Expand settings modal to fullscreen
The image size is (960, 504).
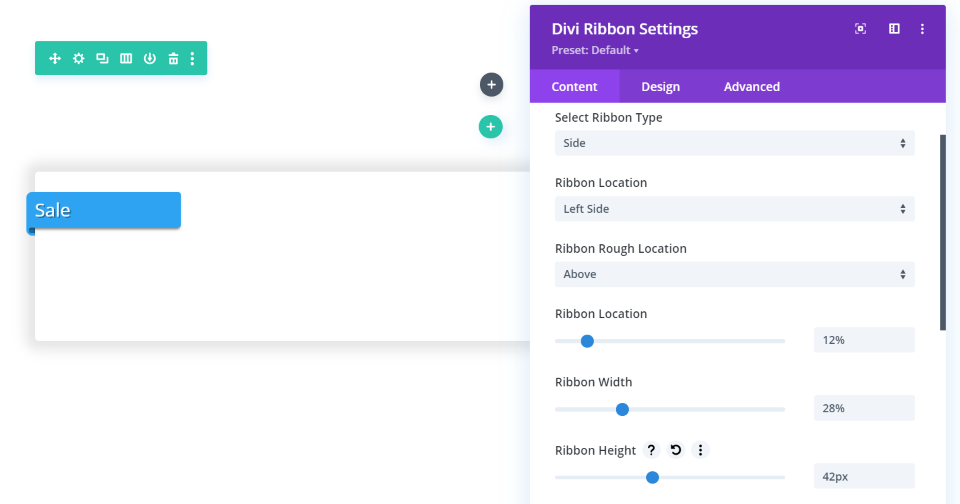click(860, 29)
